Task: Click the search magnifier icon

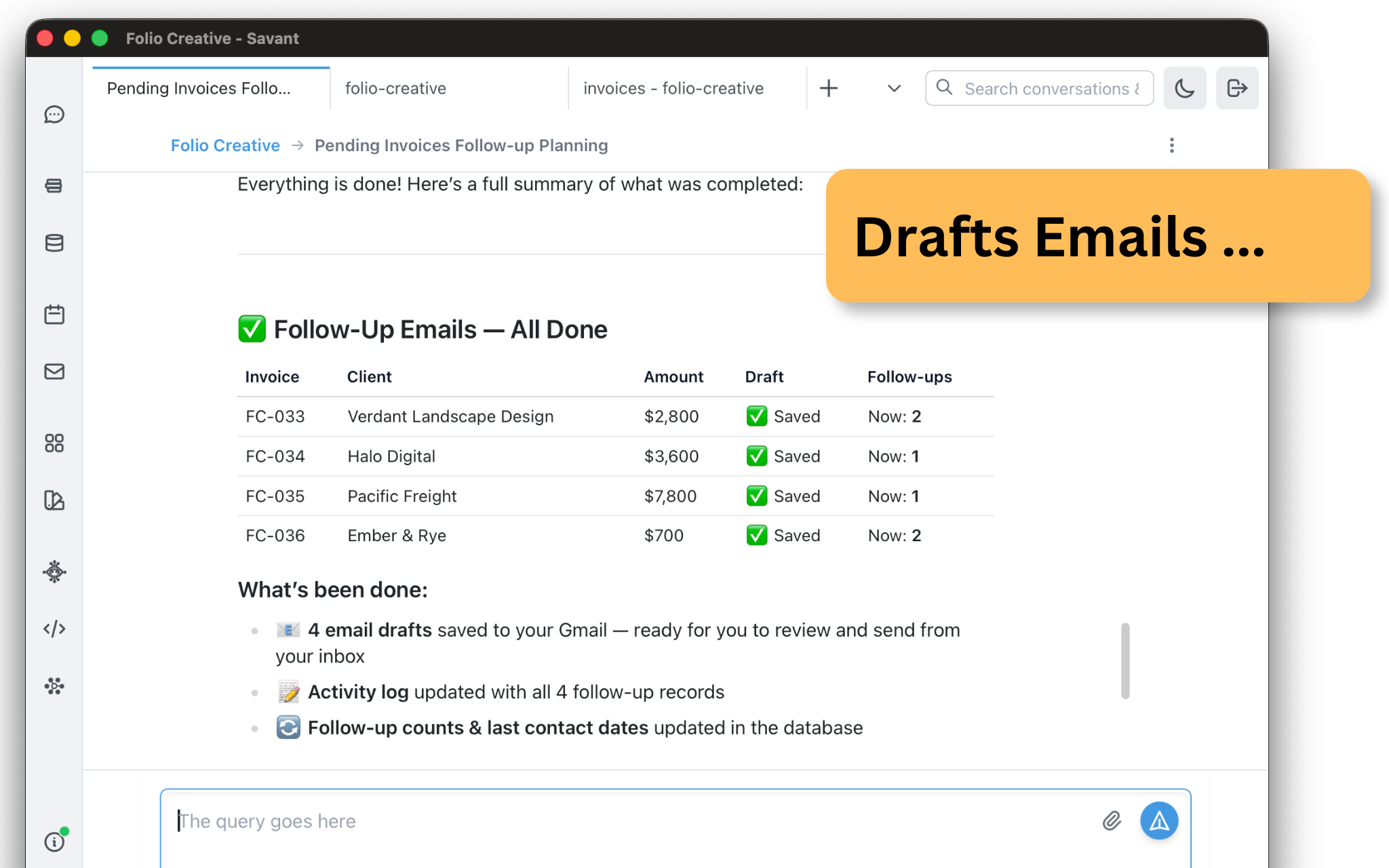Action: coord(944,87)
